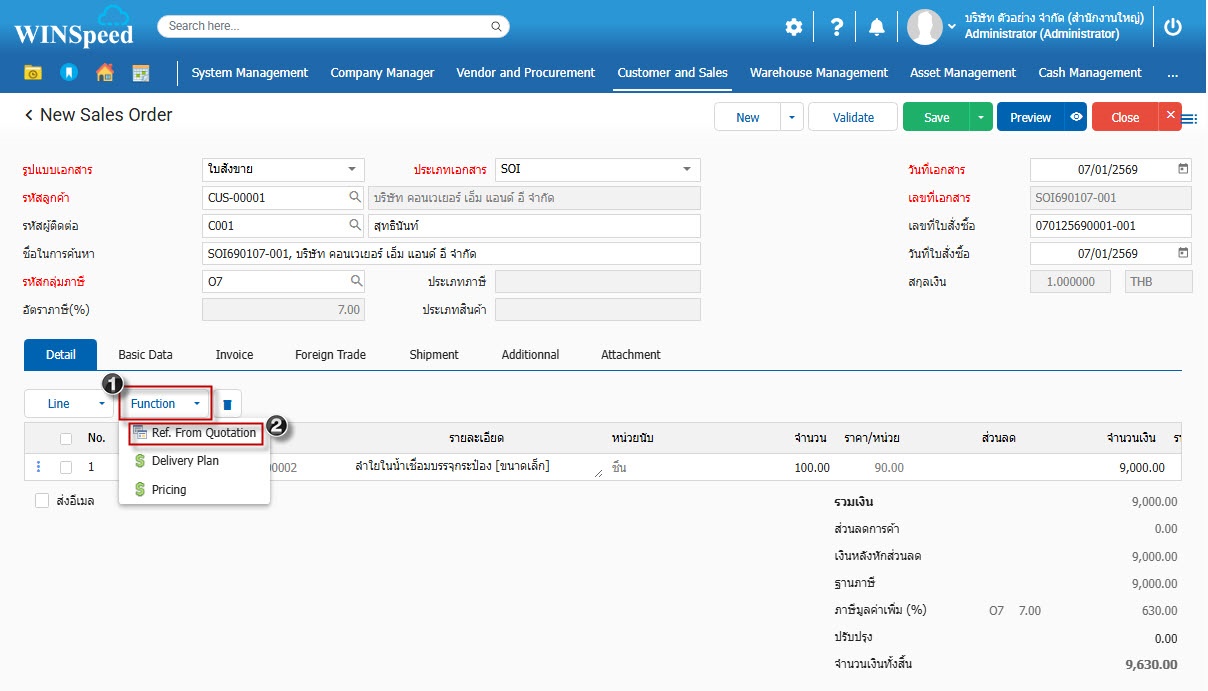Click the notification bell icon

pyautogui.click(x=876, y=28)
